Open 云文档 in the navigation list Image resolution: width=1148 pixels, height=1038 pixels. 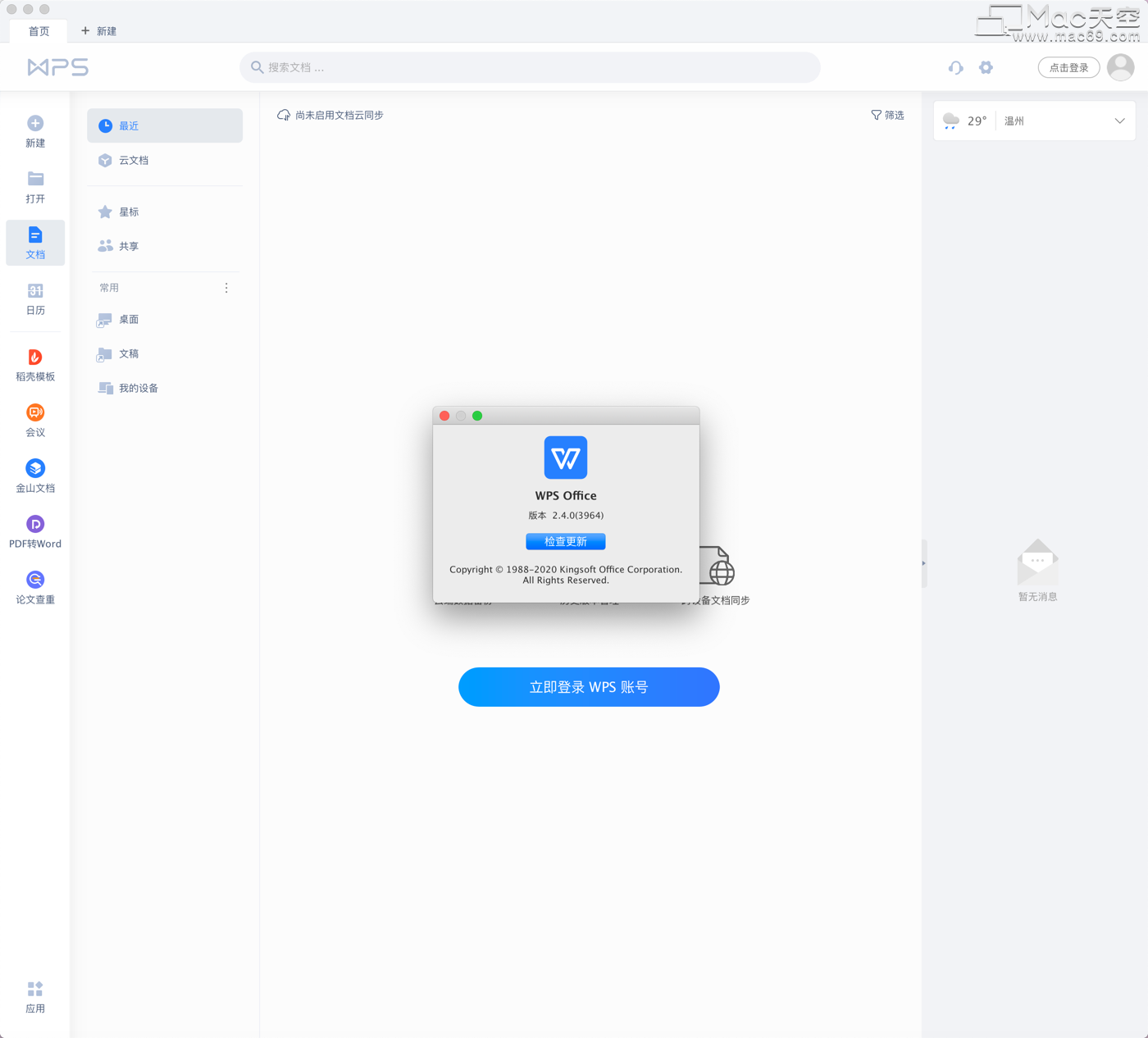(x=165, y=160)
